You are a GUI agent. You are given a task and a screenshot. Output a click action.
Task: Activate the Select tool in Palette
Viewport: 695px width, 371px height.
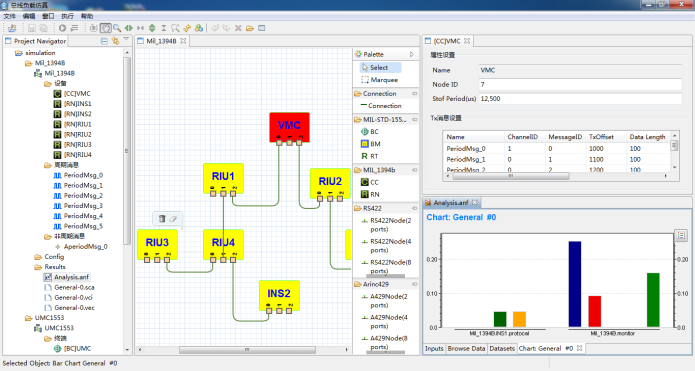pyautogui.click(x=380, y=67)
